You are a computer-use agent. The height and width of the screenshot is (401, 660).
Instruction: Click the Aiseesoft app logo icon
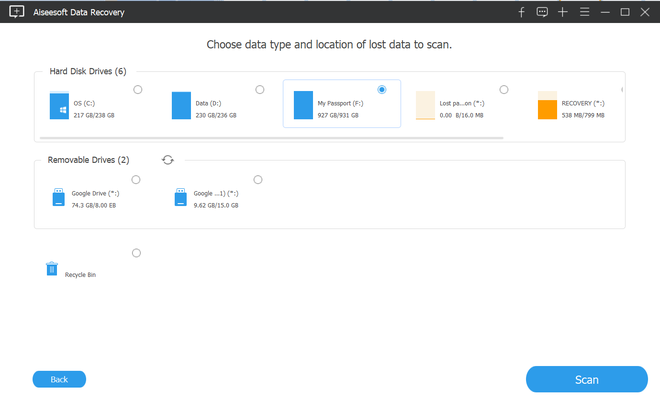click(x=17, y=12)
